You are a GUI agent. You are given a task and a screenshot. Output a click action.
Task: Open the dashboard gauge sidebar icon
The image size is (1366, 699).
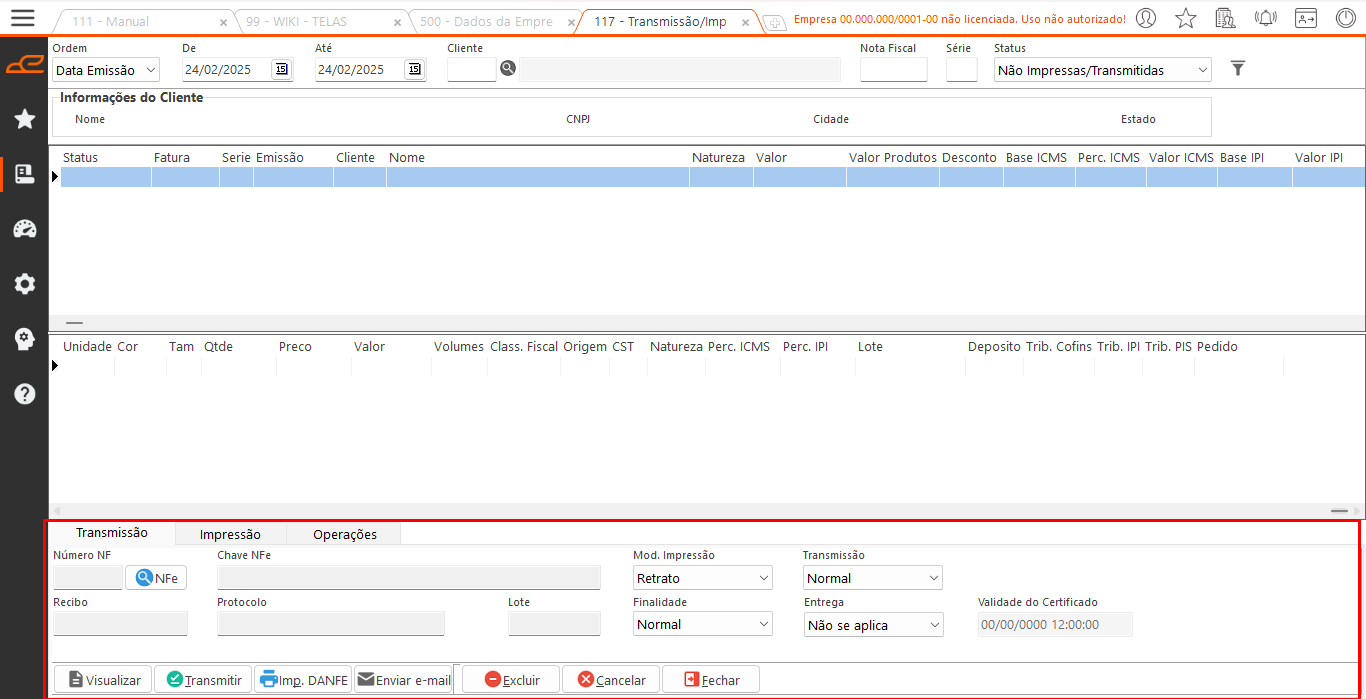coord(25,229)
